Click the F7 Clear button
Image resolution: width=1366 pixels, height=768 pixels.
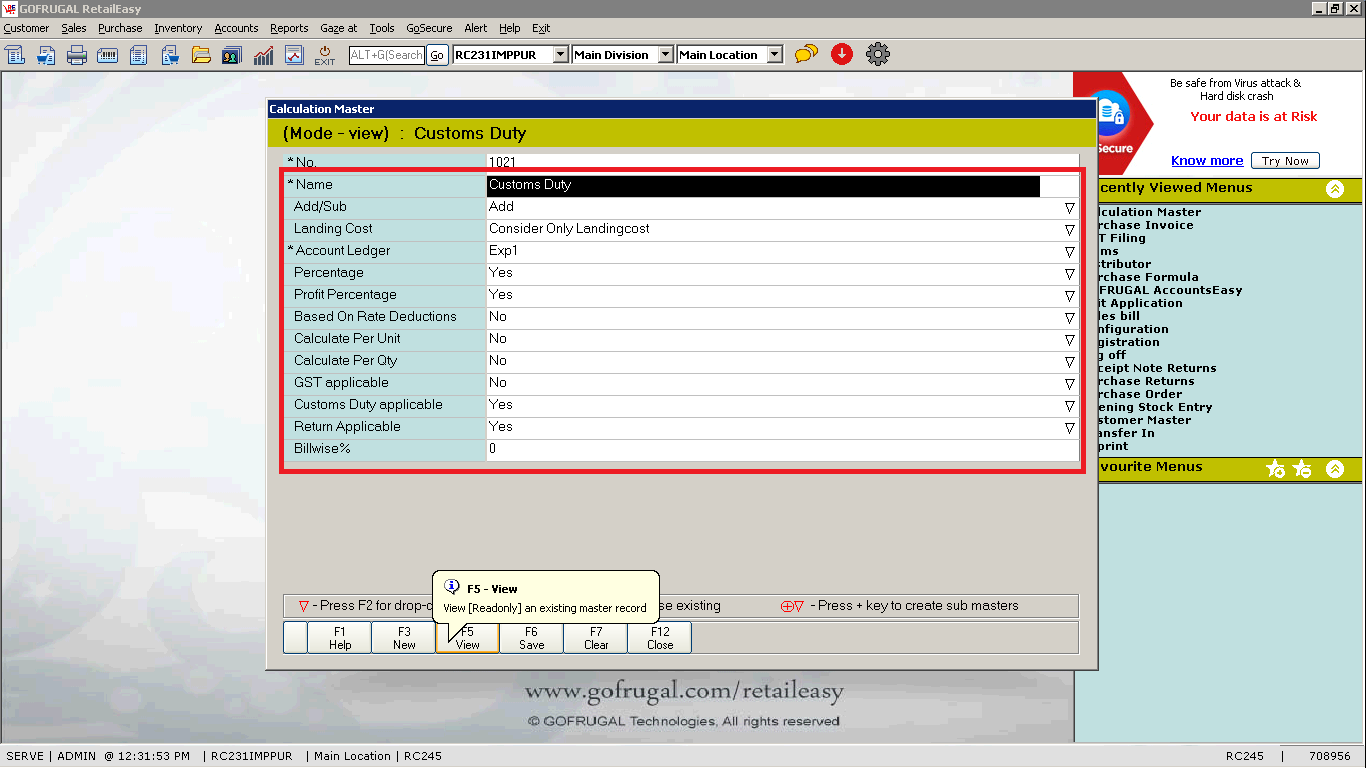tap(596, 638)
